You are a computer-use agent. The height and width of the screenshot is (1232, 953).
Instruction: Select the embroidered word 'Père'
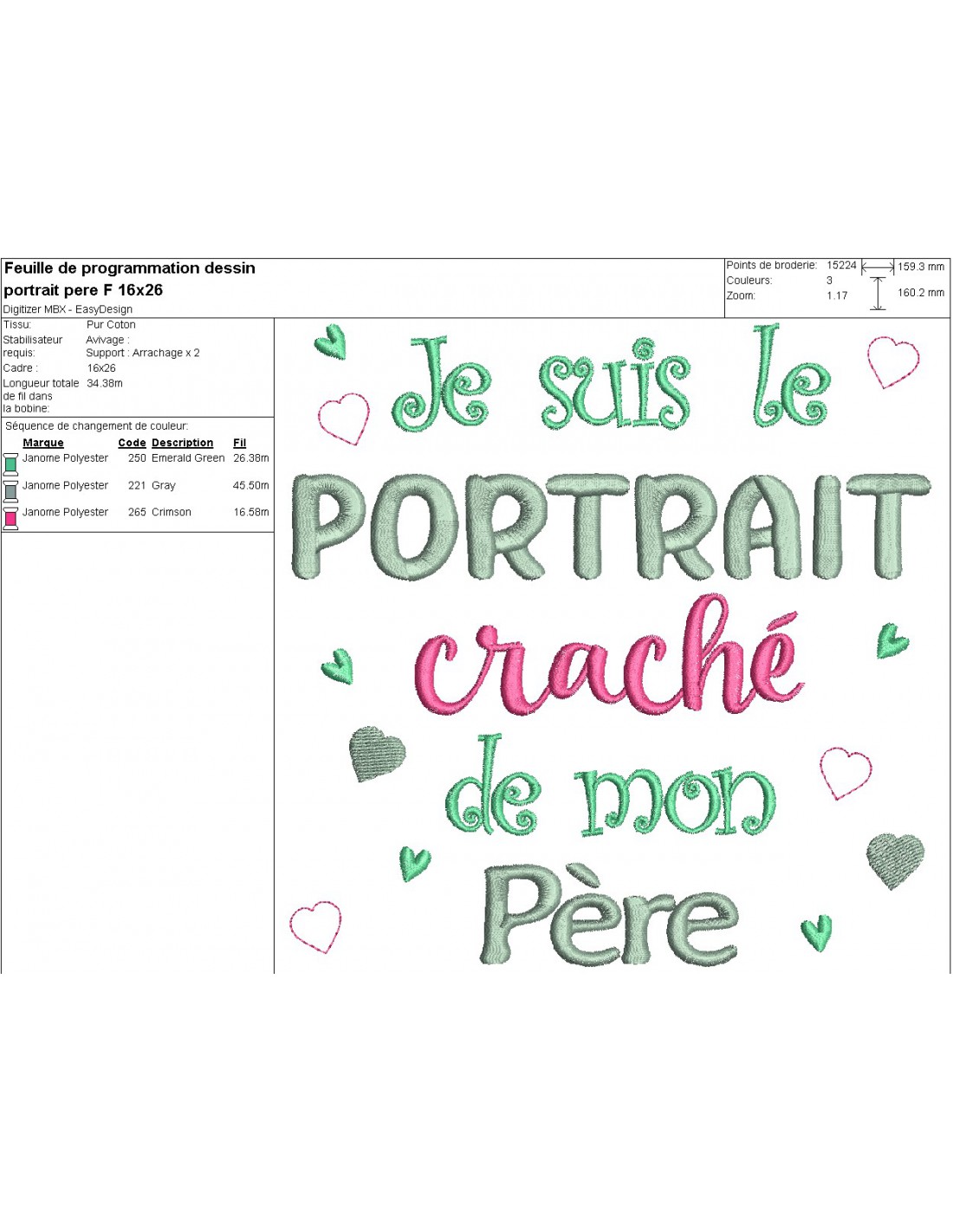(609, 917)
